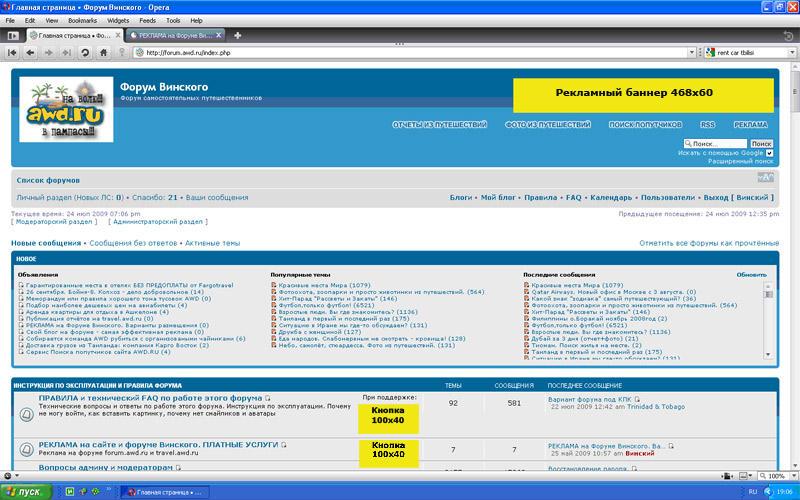800x500 pixels.
Task: Click the awd.ru forum logo
Action: click(66, 109)
